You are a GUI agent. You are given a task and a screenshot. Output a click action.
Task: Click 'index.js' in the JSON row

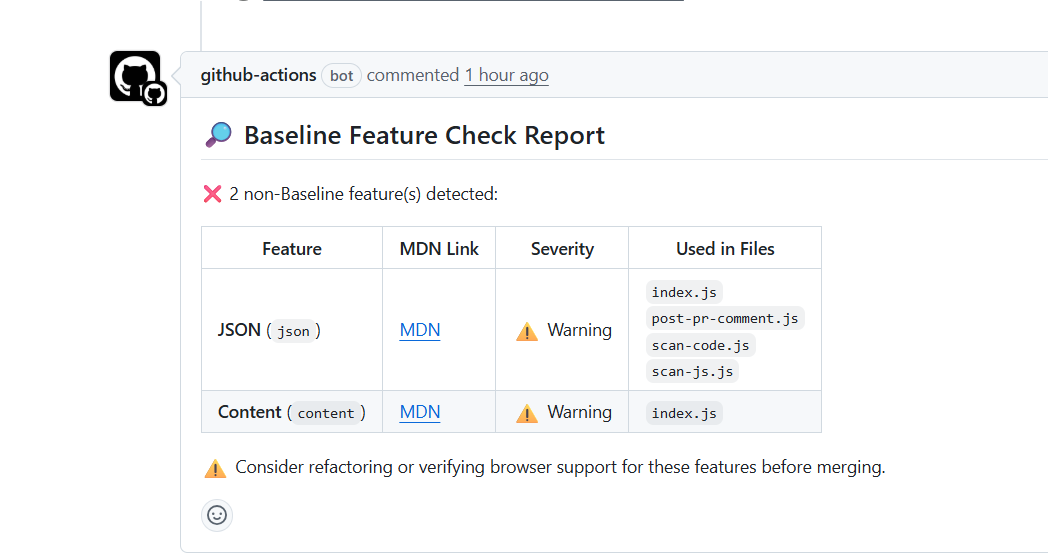pos(684,292)
